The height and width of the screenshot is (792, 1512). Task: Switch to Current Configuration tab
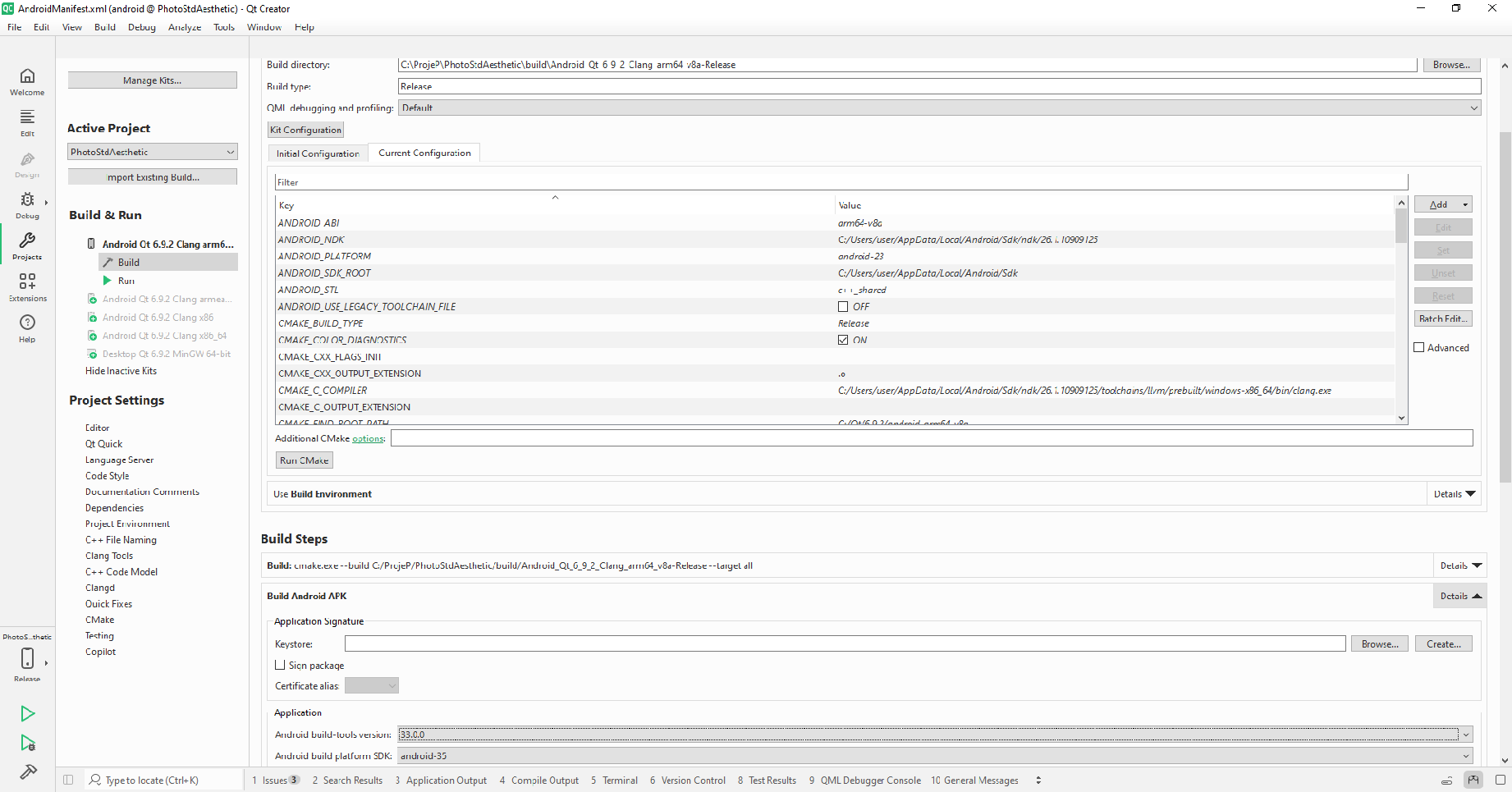424,153
